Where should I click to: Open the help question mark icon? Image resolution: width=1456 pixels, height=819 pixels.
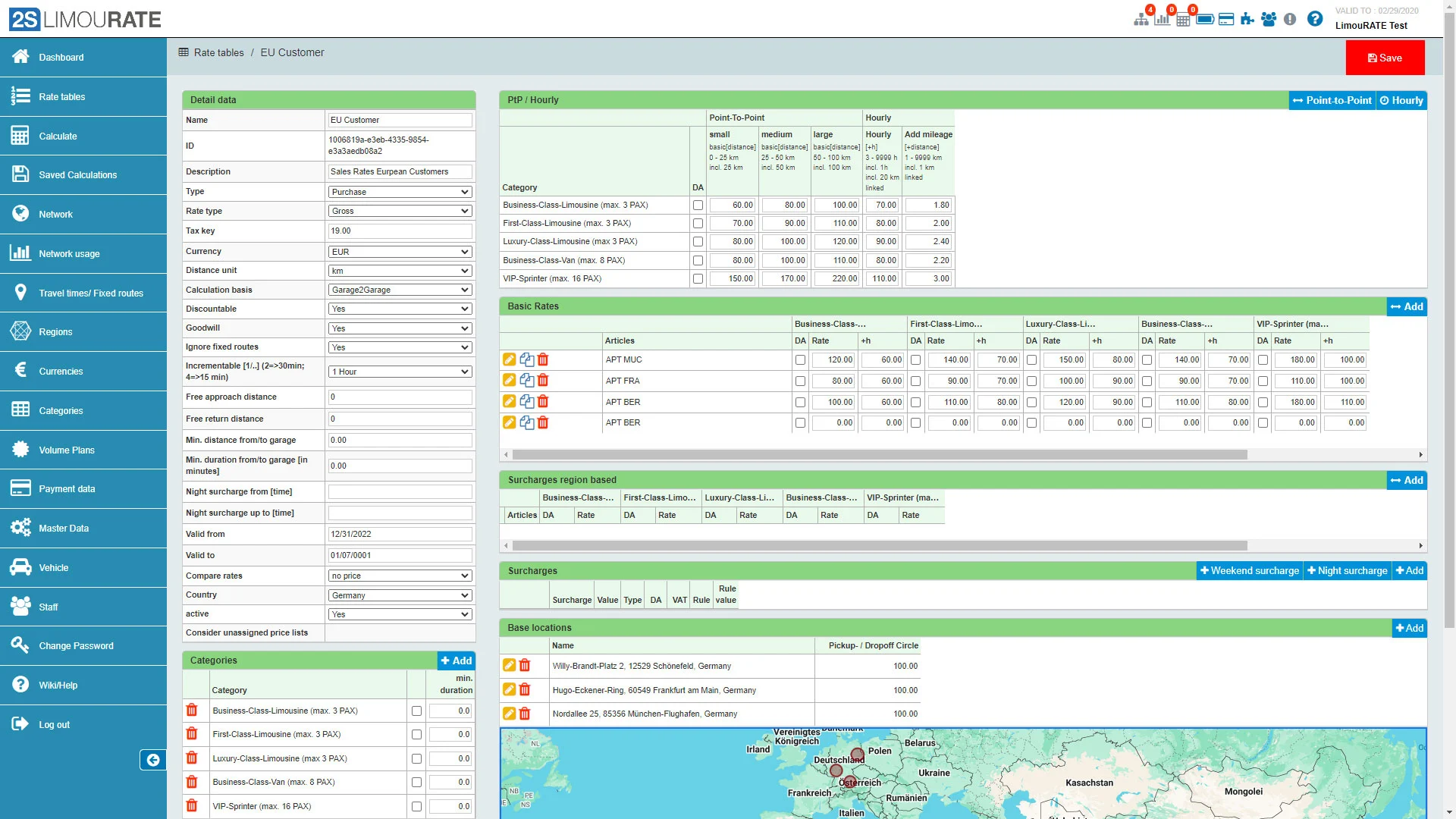1315,19
